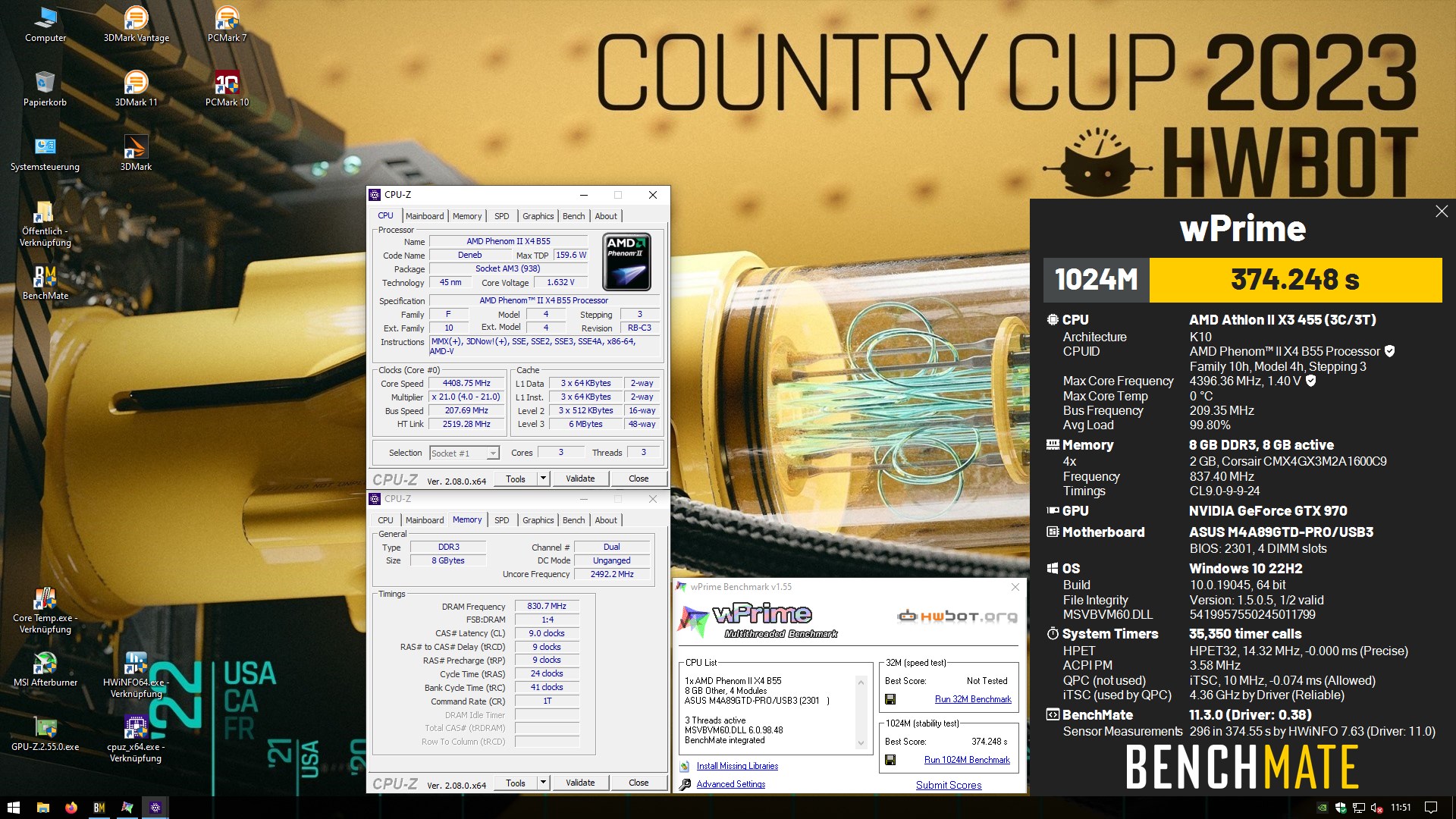Open Öffentlich folder shortcut on desktop
The image size is (1456, 819).
click(x=45, y=224)
